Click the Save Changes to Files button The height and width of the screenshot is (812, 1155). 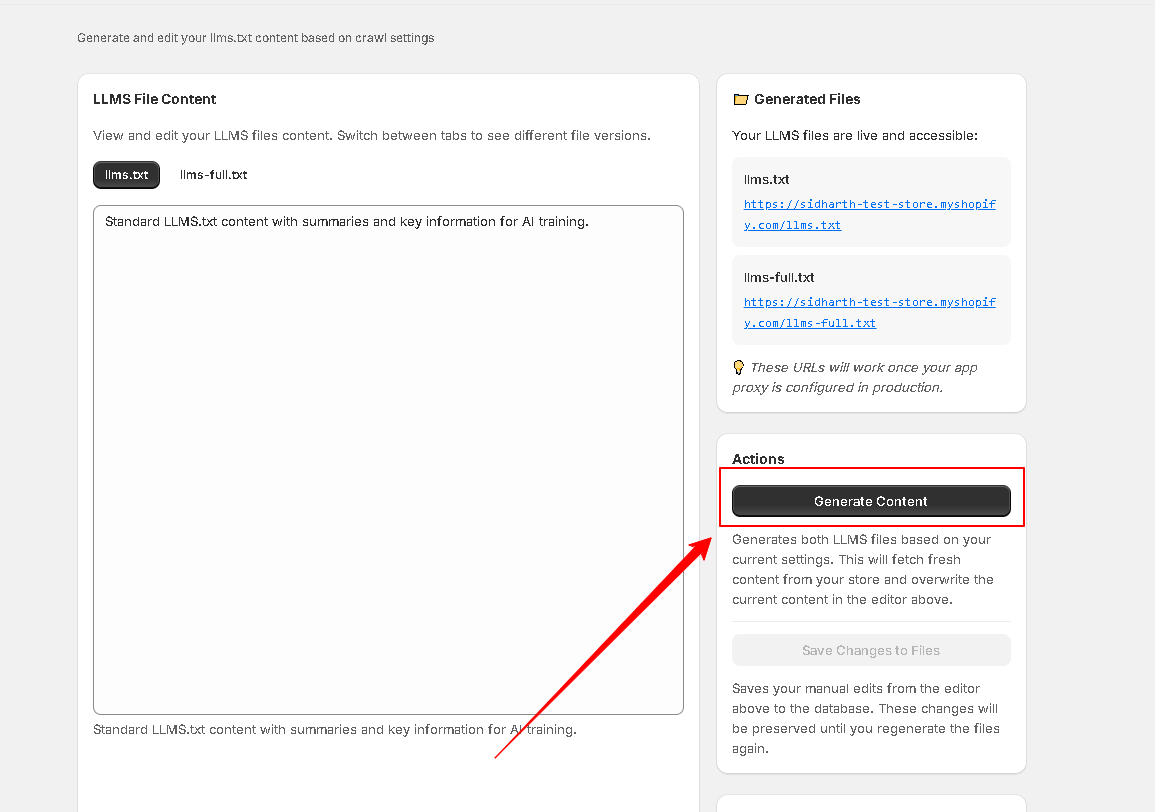coord(871,650)
